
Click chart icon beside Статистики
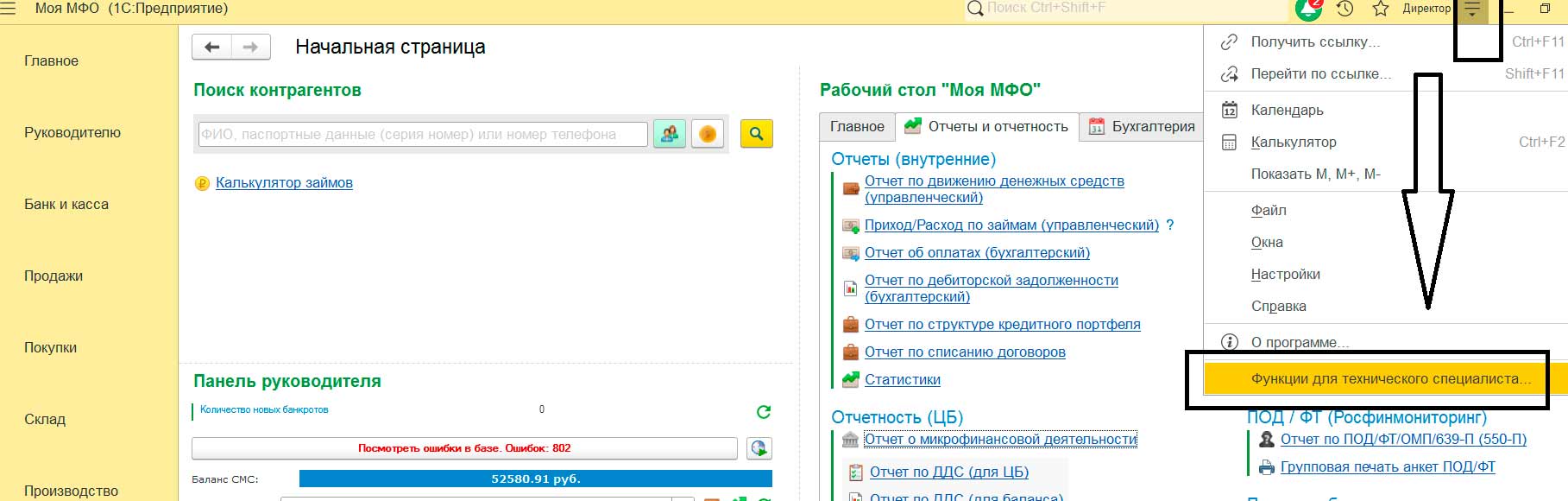pyautogui.click(x=851, y=379)
